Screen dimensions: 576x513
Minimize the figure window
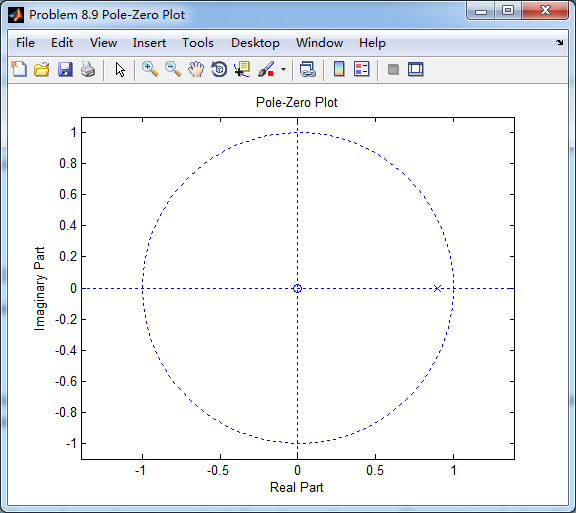coord(480,10)
